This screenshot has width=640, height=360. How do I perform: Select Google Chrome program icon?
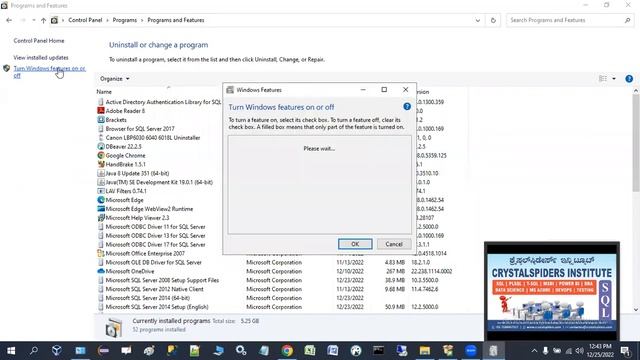pyautogui.click(x=101, y=155)
